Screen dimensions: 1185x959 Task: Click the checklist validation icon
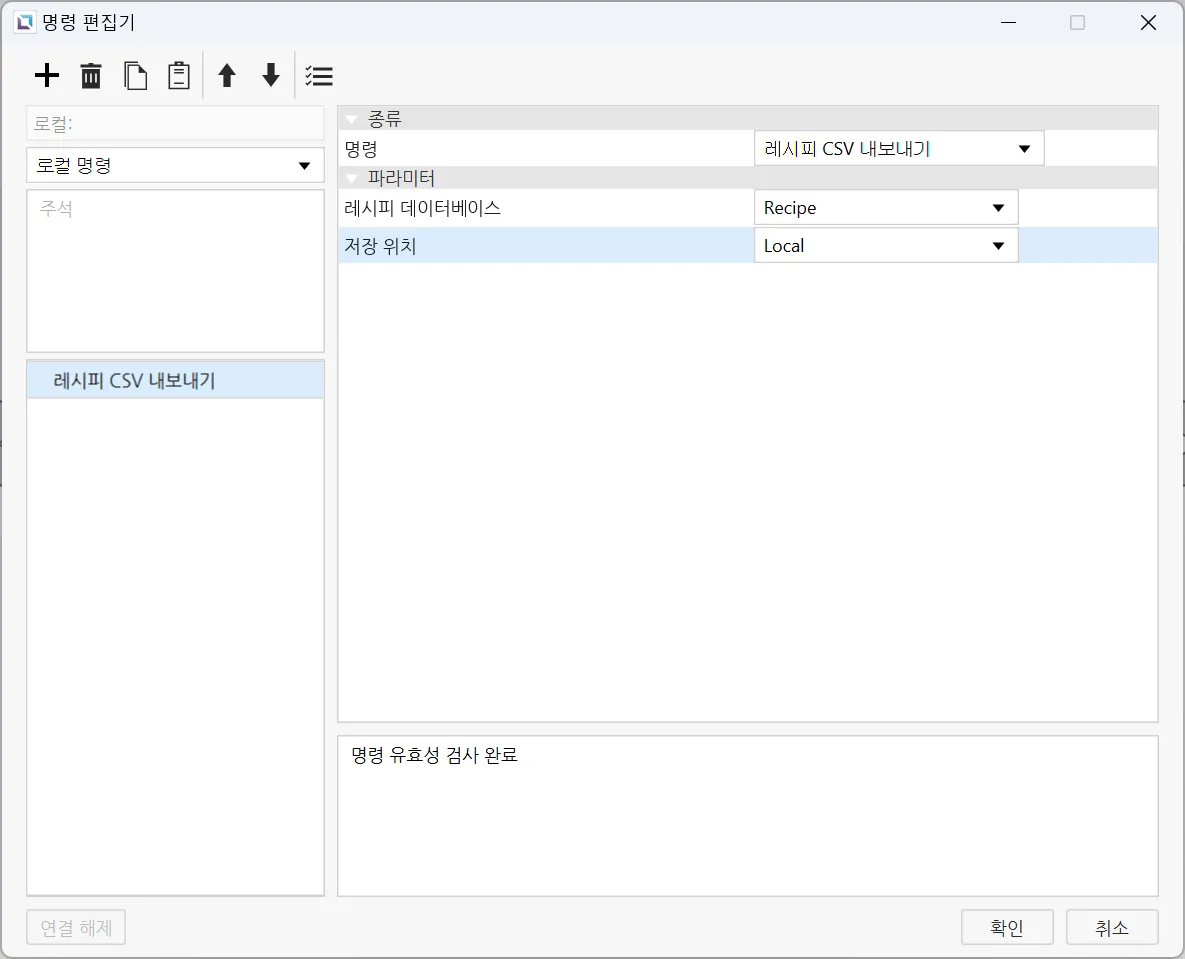click(x=319, y=76)
